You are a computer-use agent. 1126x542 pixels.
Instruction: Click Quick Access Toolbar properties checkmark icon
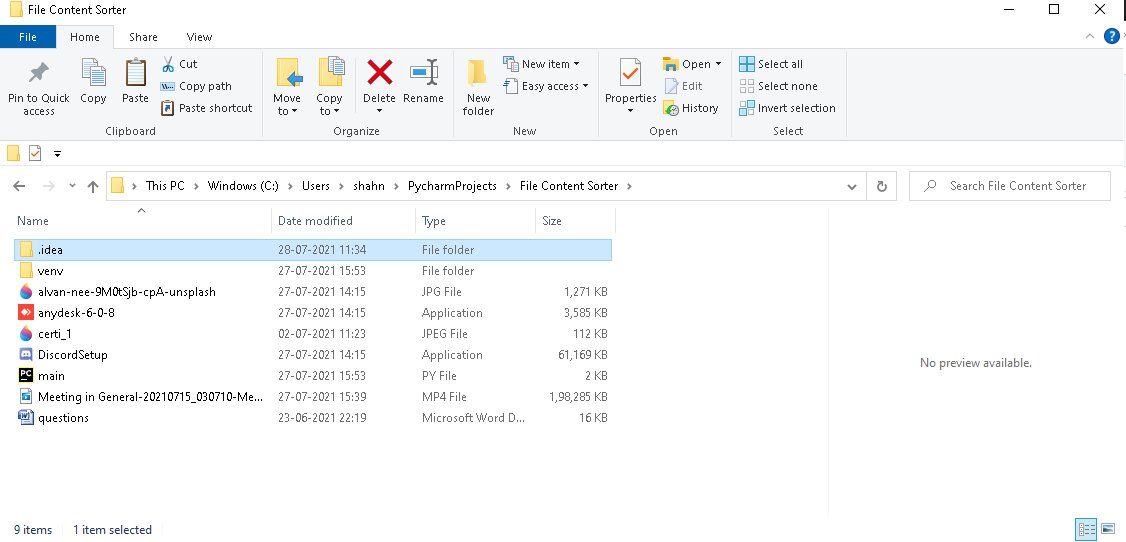tap(34, 153)
